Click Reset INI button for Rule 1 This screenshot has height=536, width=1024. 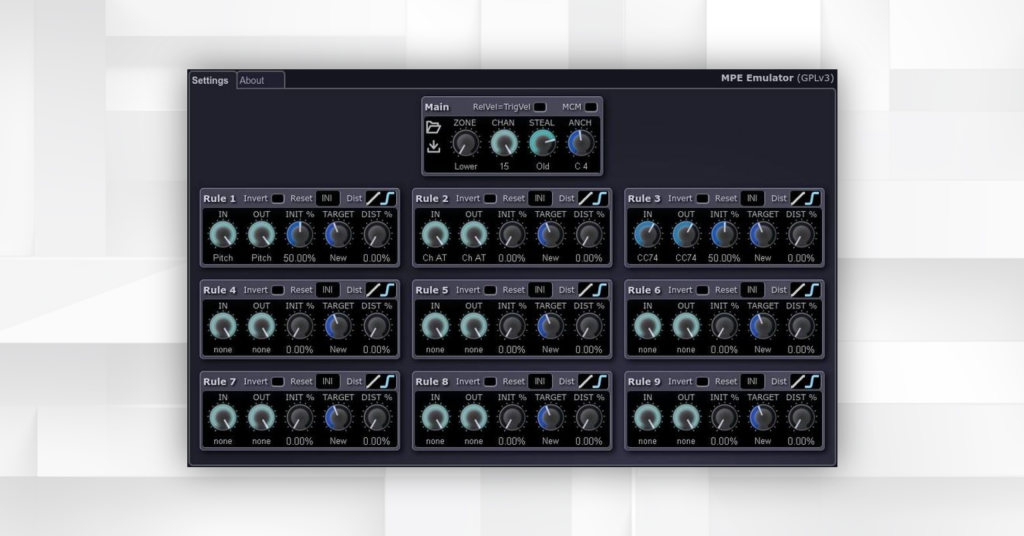point(327,198)
